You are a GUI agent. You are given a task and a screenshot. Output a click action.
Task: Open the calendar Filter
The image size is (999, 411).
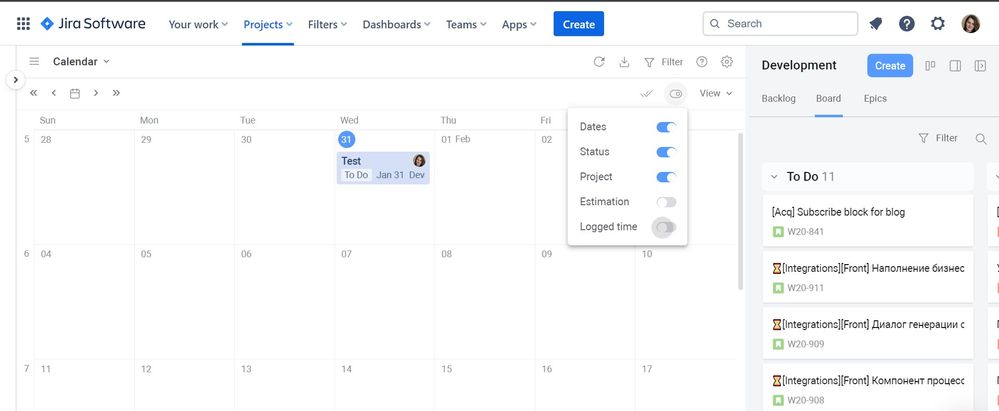(663, 62)
